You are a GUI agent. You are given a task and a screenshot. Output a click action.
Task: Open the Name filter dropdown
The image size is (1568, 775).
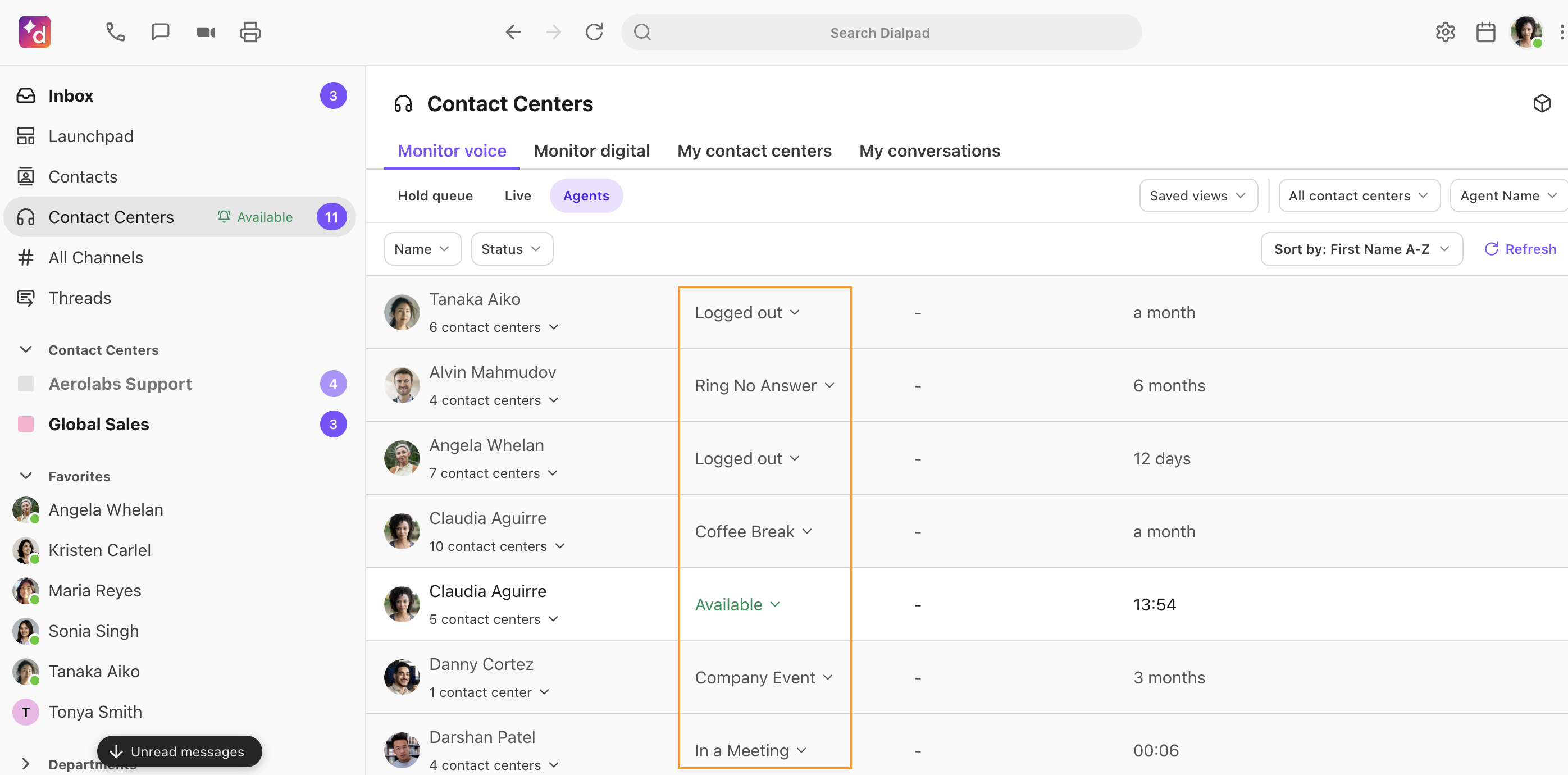(422, 249)
